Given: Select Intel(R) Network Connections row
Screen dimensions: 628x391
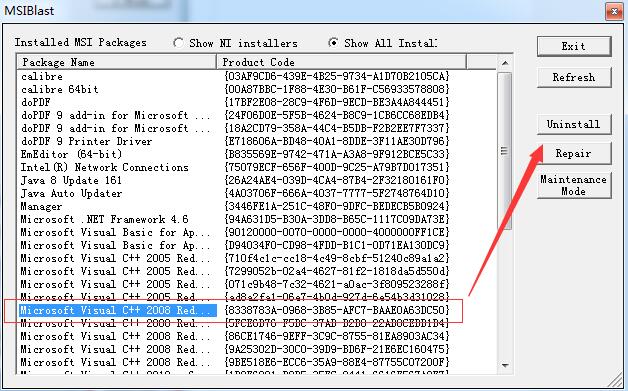Looking at the screenshot, I should tap(256, 167).
